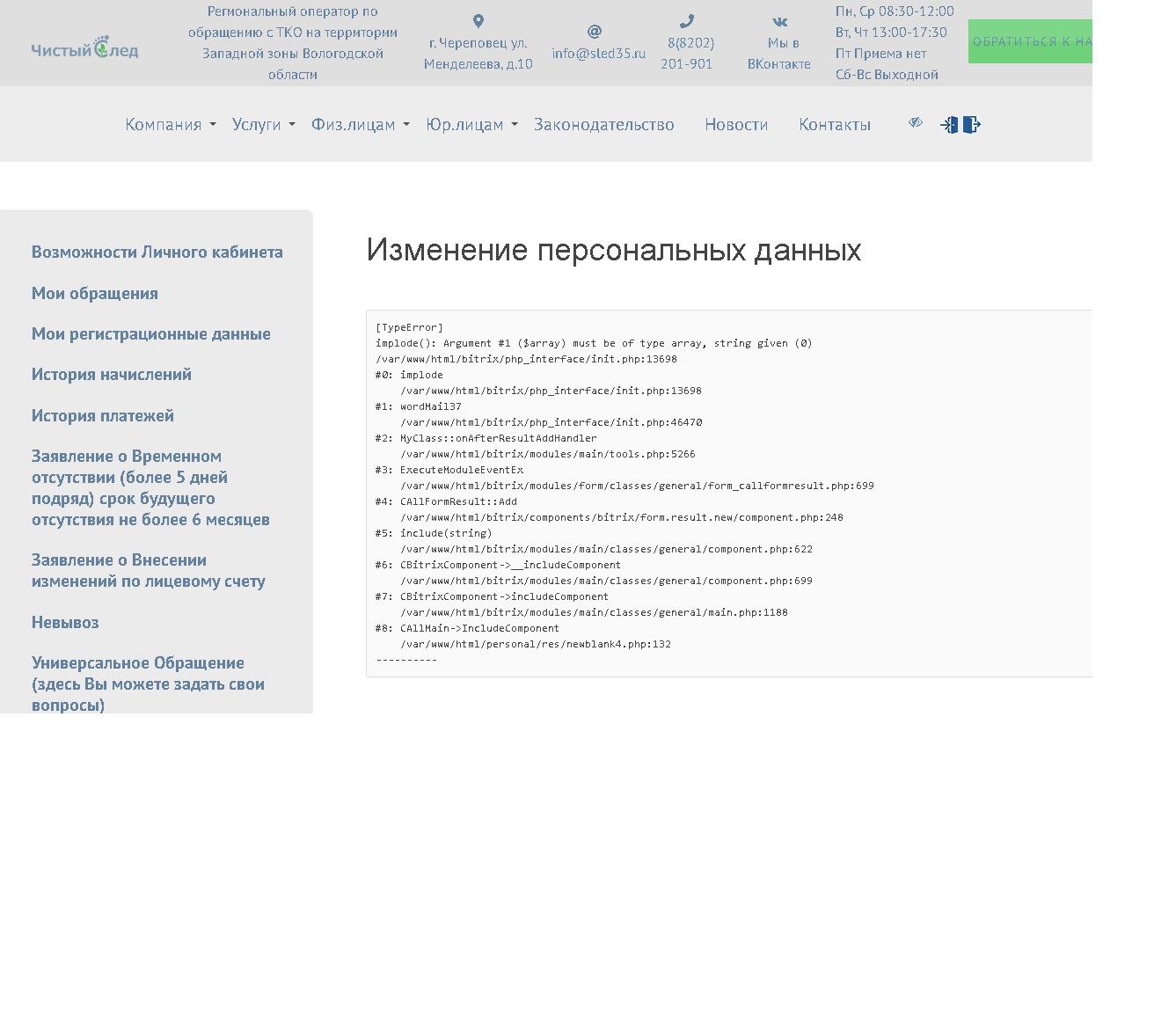Click the Невывоз sidebar link

[65, 623]
